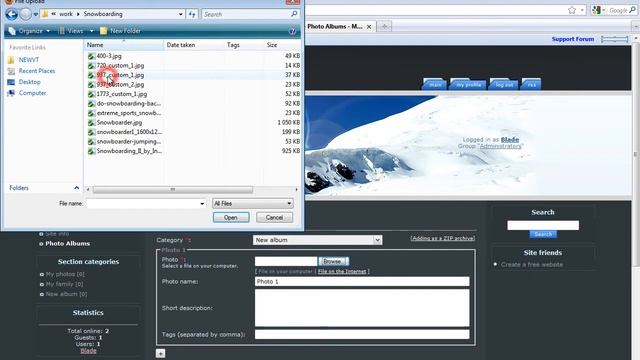This screenshot has height=360, width=640.
Task: Click the my profile tab on website
Action: click(x=468, y=84)
